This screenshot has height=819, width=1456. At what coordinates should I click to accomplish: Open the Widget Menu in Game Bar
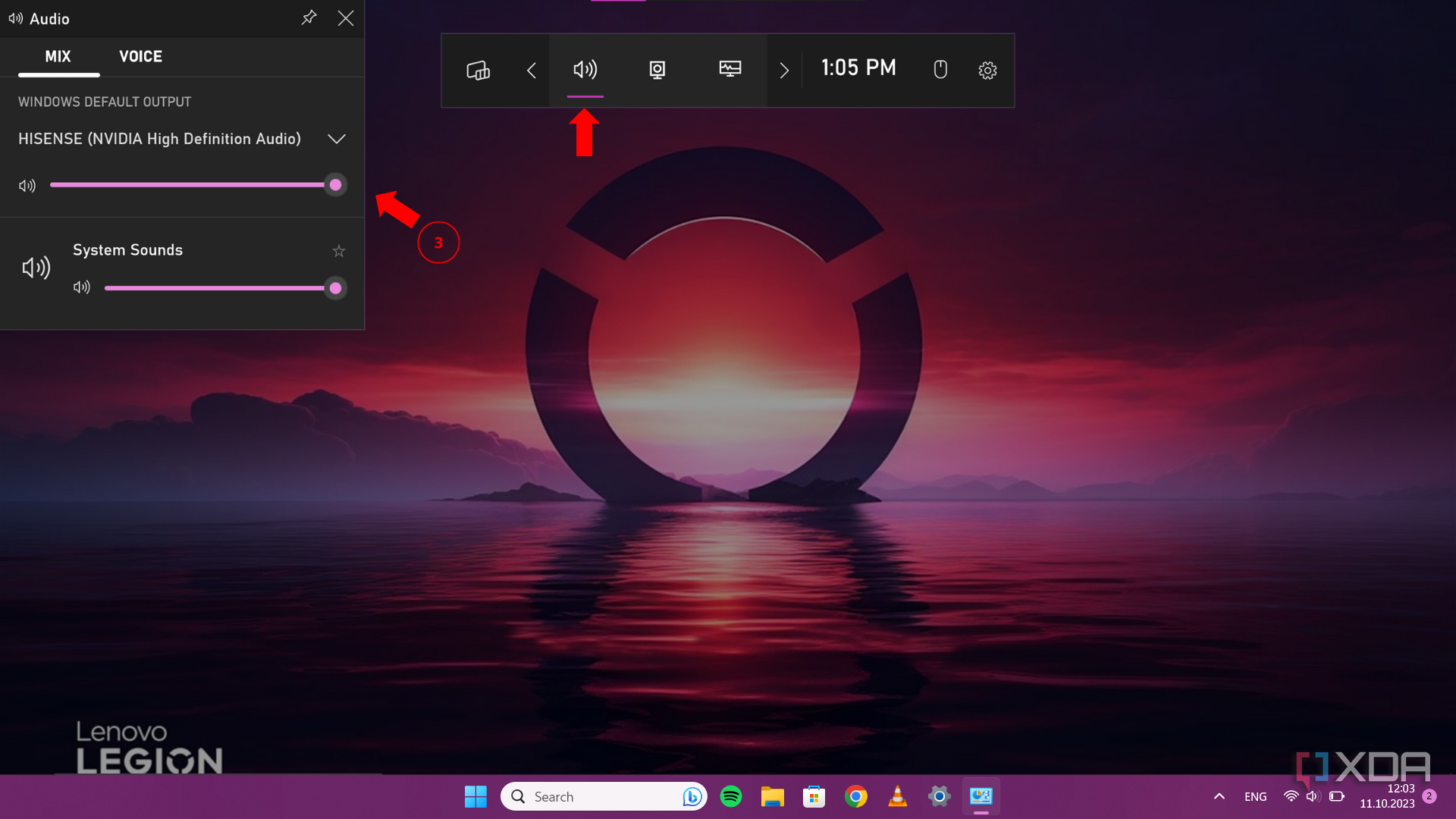[478, 71]
